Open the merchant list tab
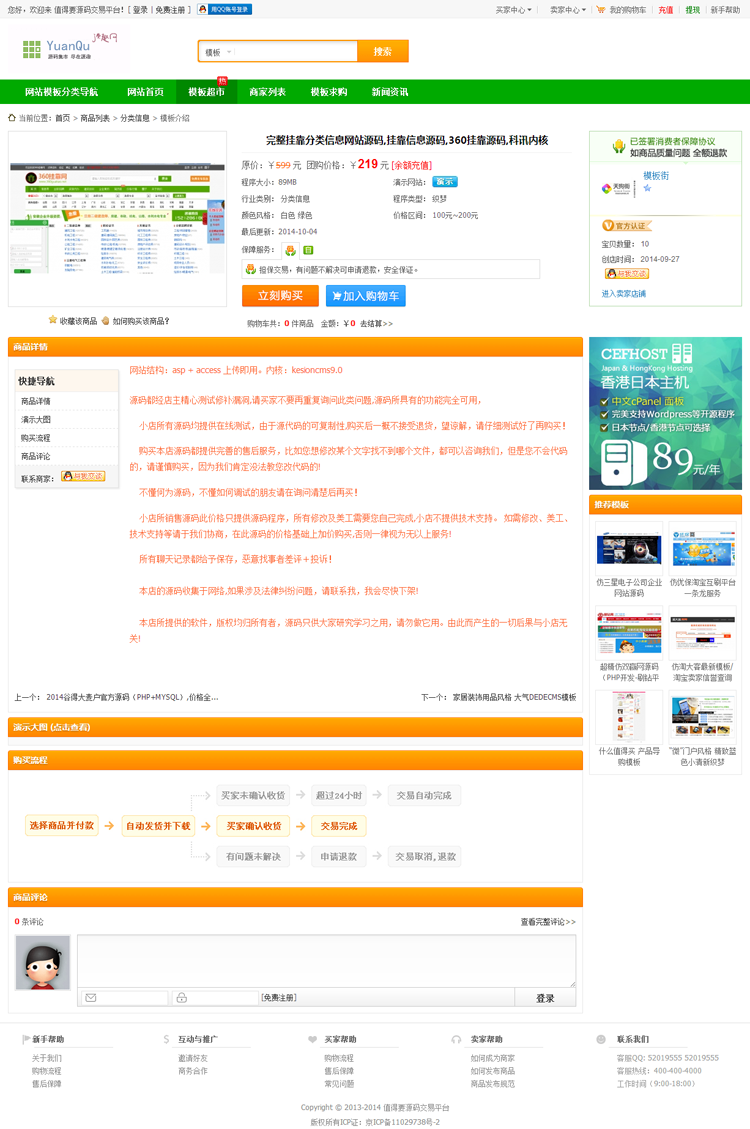Image resolution: width=750 pixels, height=1129 pixels. click(268, 92)
